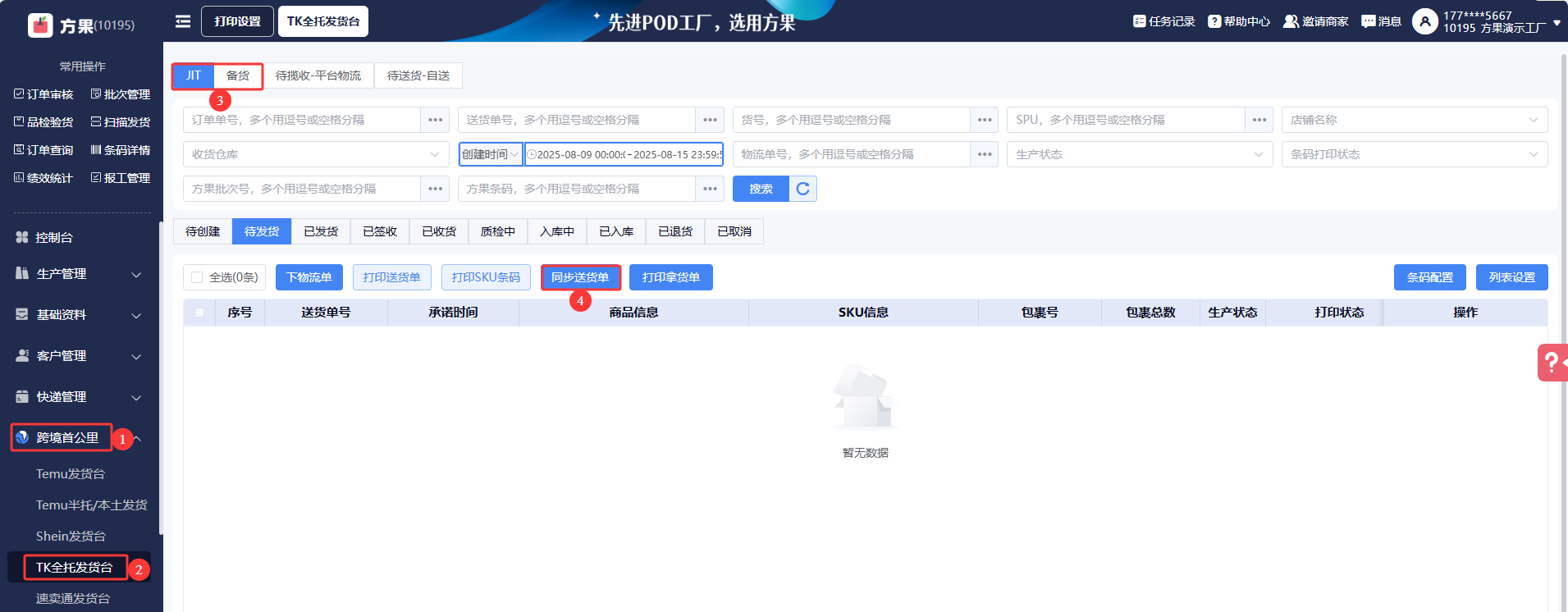1568x612 pixels.
Task: Click the blue 搜索 search button
Action: pos(761,189)
